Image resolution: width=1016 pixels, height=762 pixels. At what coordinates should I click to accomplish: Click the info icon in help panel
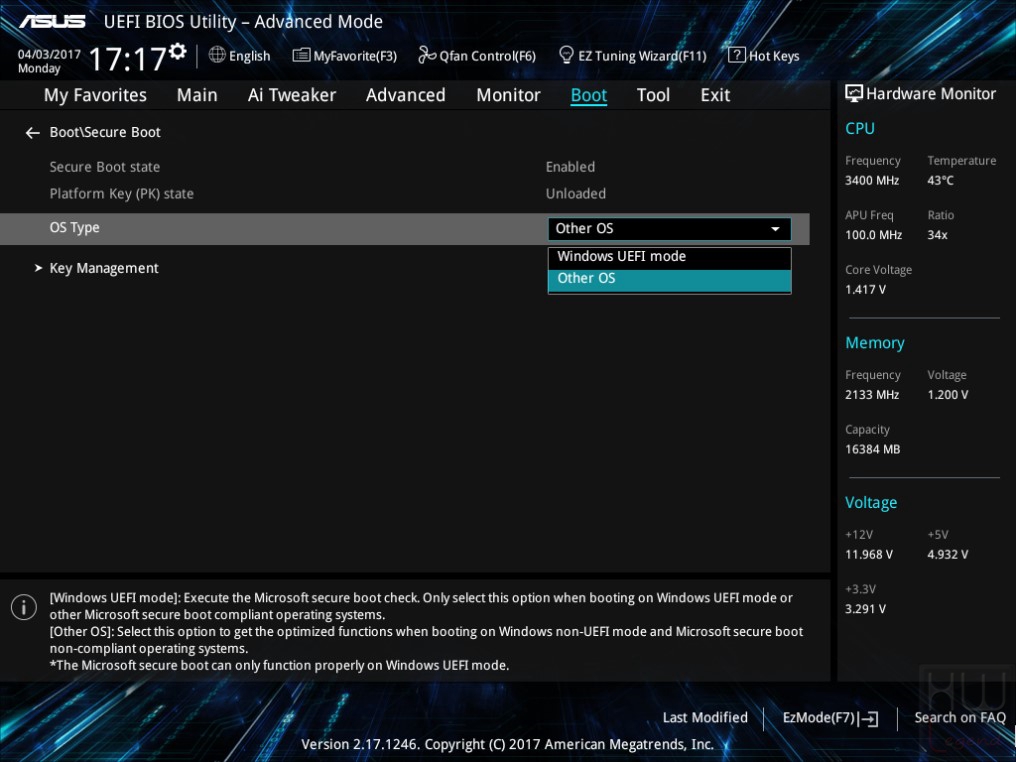[x=24, y=607]
